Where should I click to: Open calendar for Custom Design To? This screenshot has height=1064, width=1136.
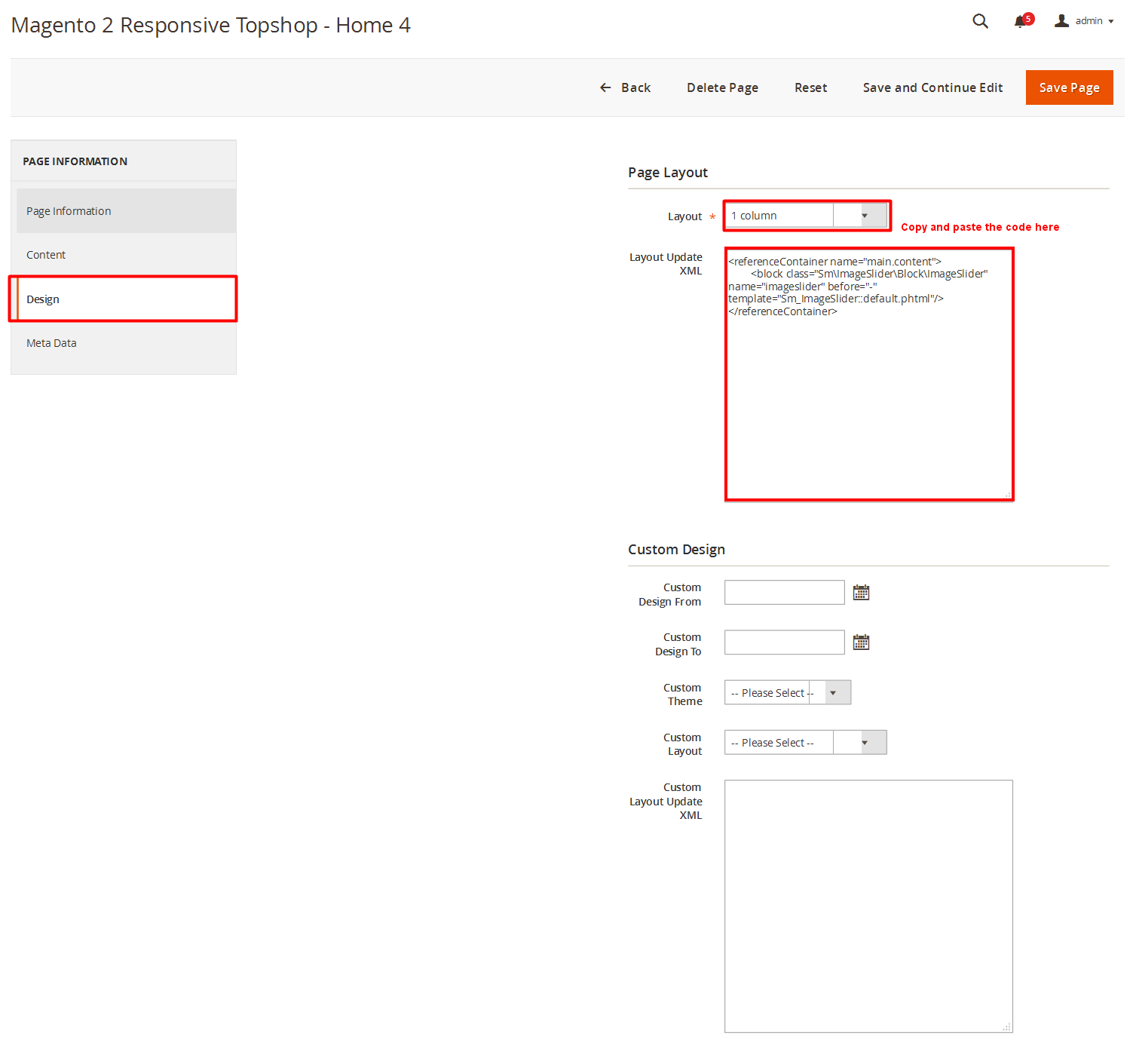(861, 642)
